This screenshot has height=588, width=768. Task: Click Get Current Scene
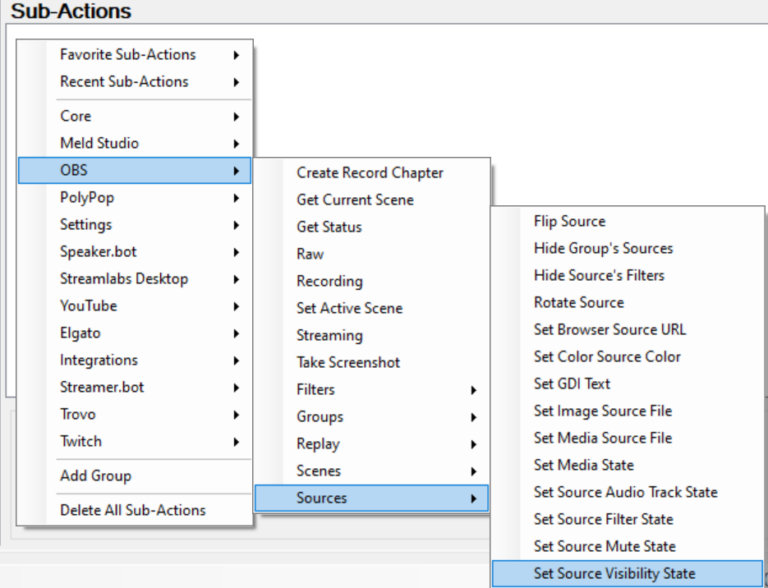[355, 200]
